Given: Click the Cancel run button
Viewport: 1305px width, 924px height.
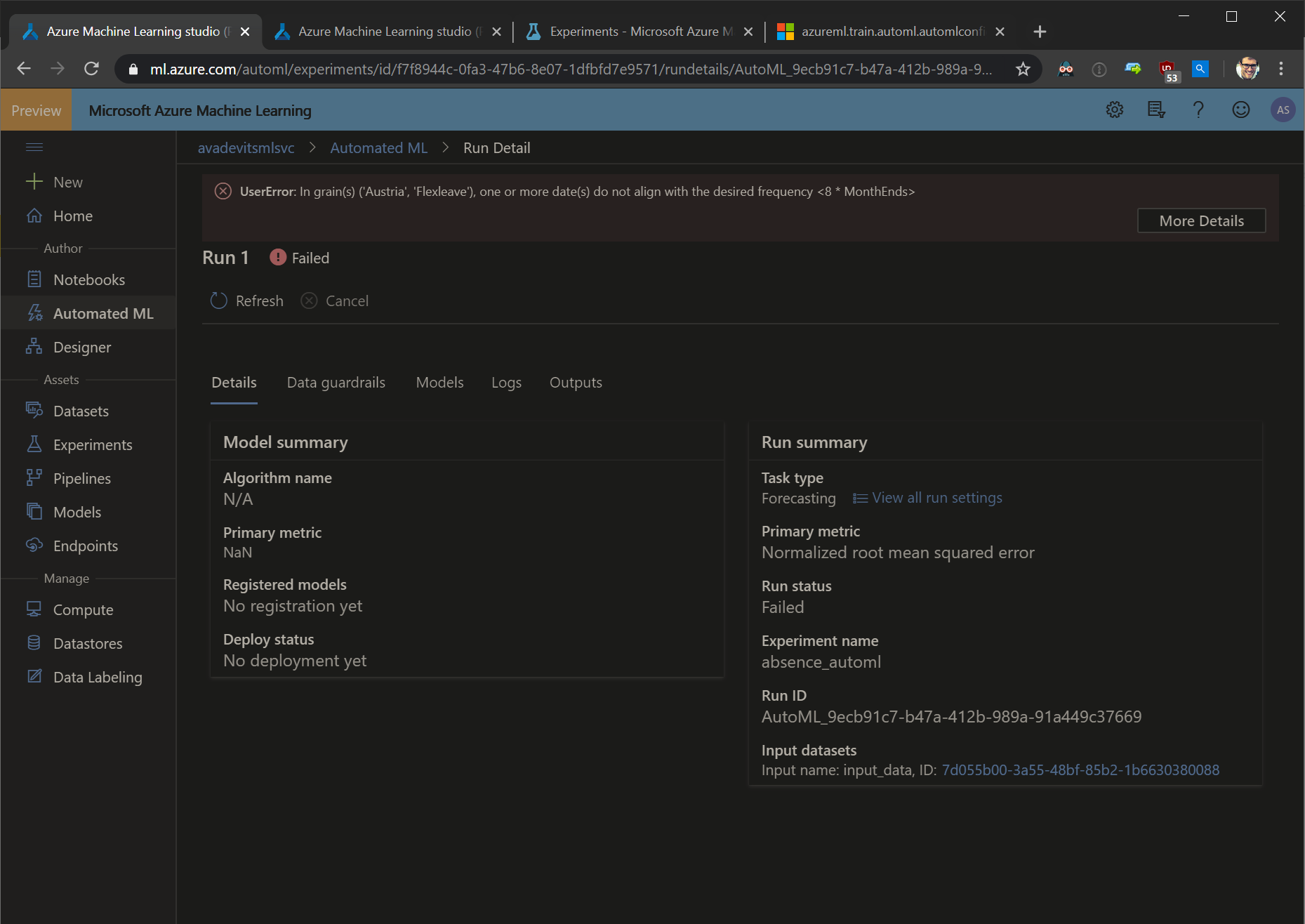Looking at the screenshot, I should (335, 301).
